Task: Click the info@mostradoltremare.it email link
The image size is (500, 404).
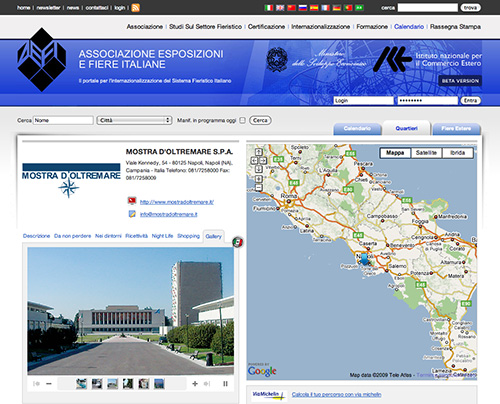Action: [x=168, y=214]
